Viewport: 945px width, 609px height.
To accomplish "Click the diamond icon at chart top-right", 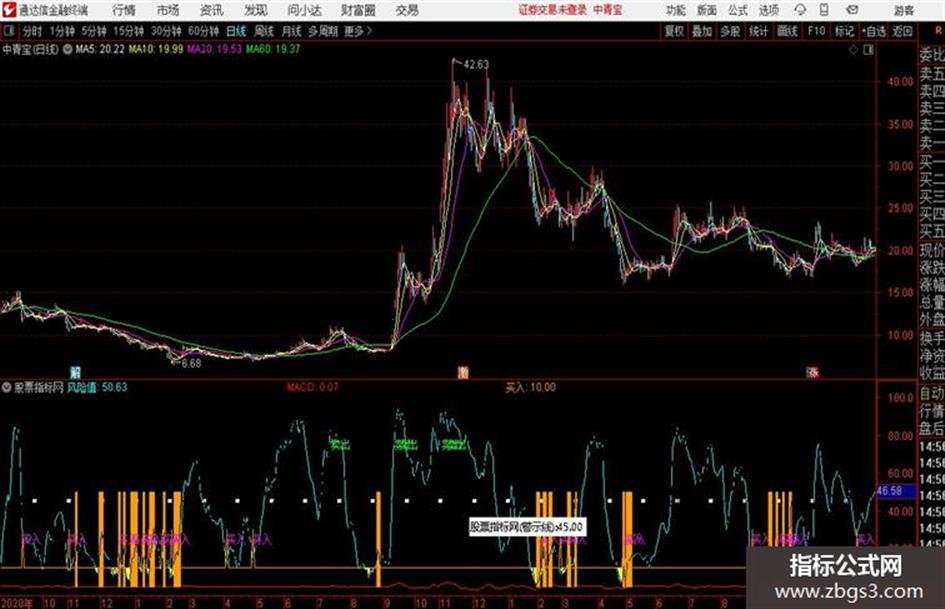I will pyautogui.click(x=853, y=50).
